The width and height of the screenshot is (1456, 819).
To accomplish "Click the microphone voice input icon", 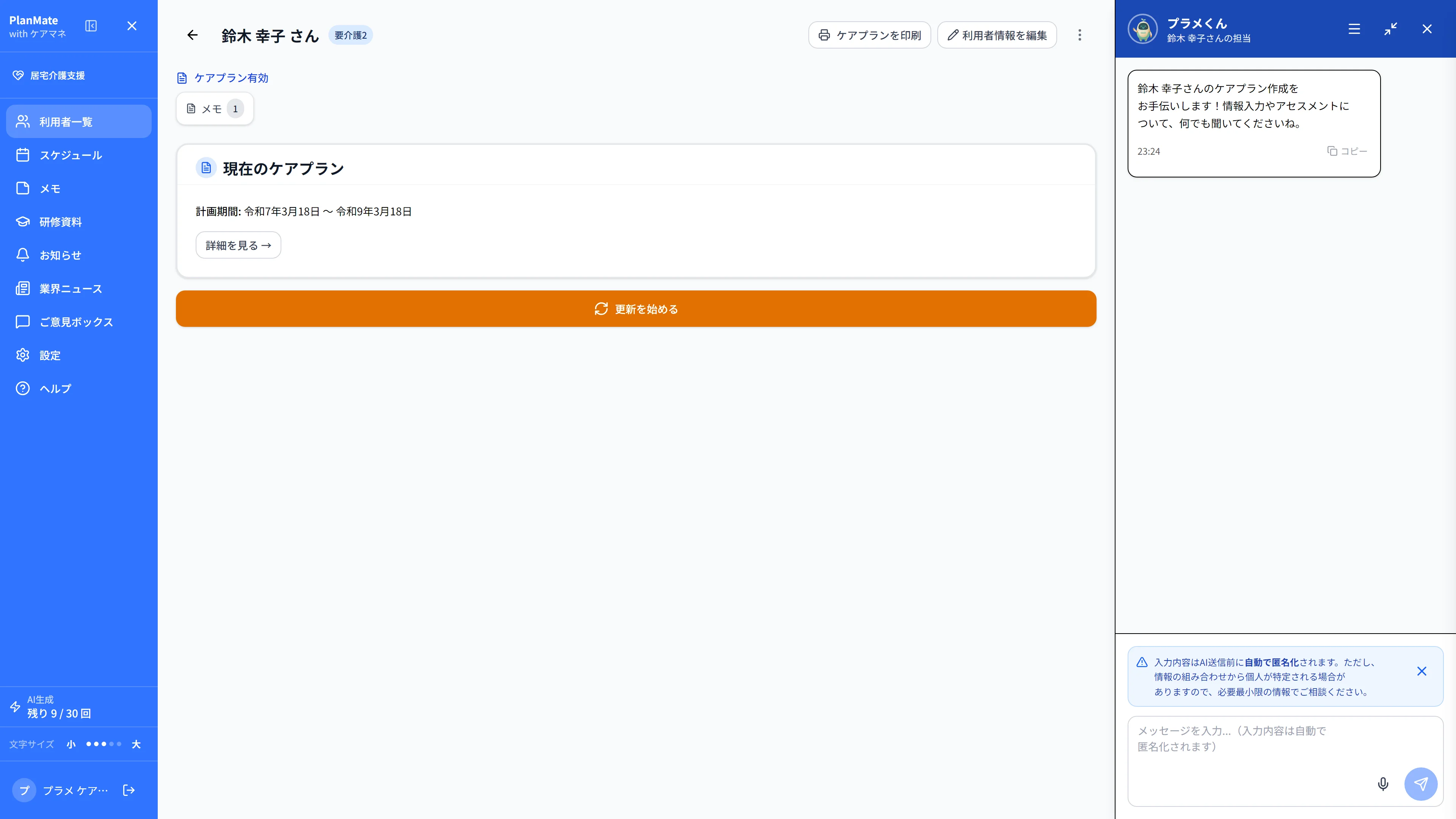I will [1382, 784].
